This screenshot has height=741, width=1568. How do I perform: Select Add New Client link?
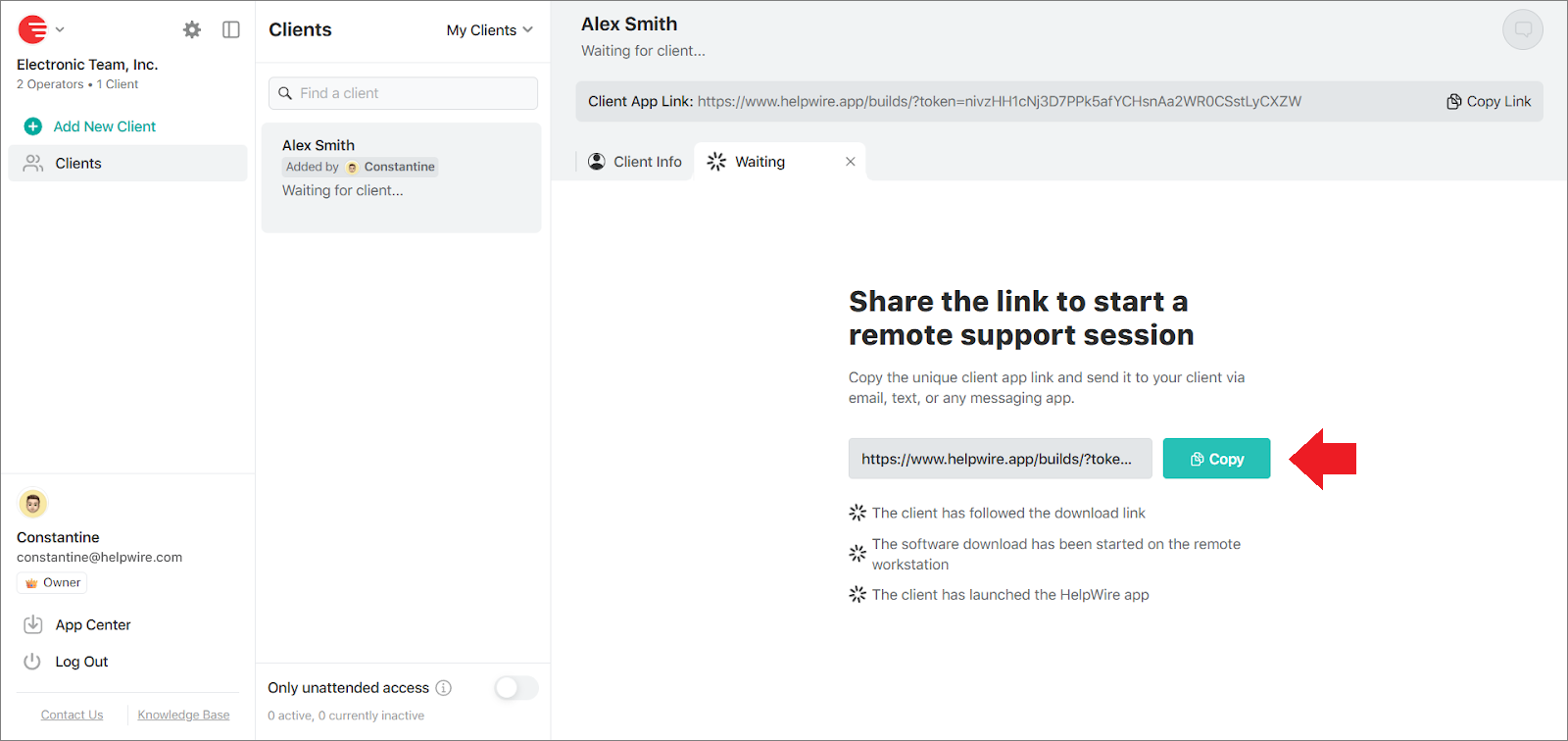click(x=105, y=126)
